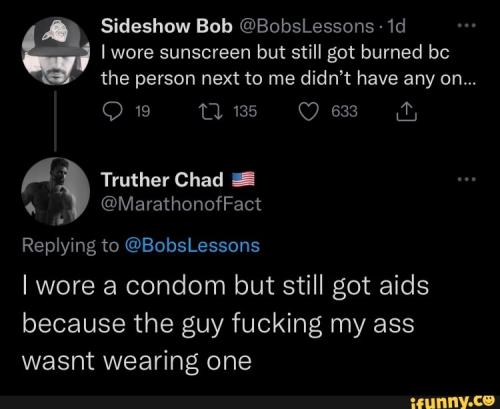Image resolution: width=500 pixels, height=409 pixels.
Task: Click the Truther Chad display name
Action: [x=162, y=180]
